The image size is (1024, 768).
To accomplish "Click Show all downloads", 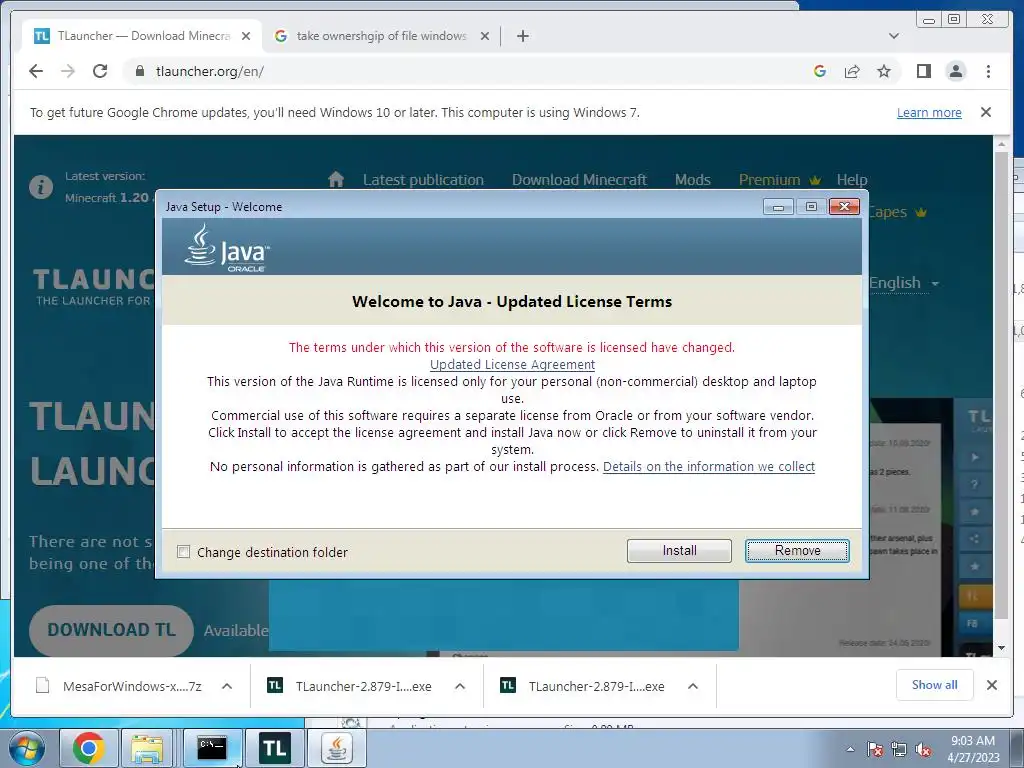I will (935, 685).
